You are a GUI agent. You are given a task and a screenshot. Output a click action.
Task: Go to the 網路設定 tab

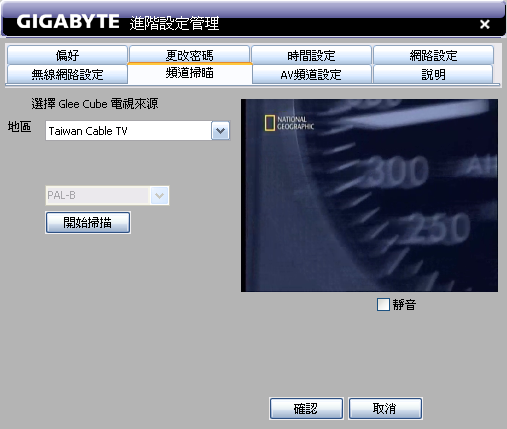tap(433, 55)
